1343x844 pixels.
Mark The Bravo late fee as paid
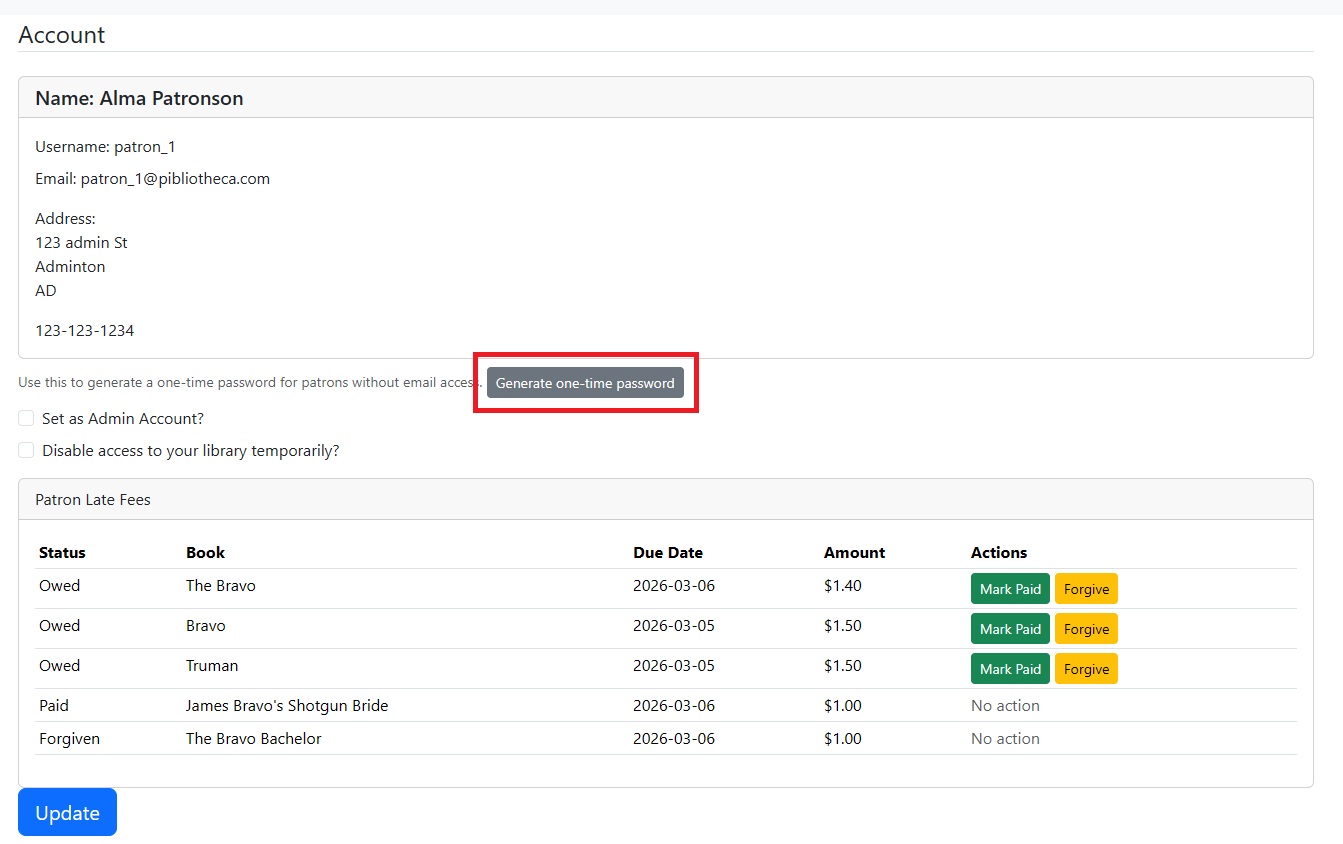coord(1010,589)
